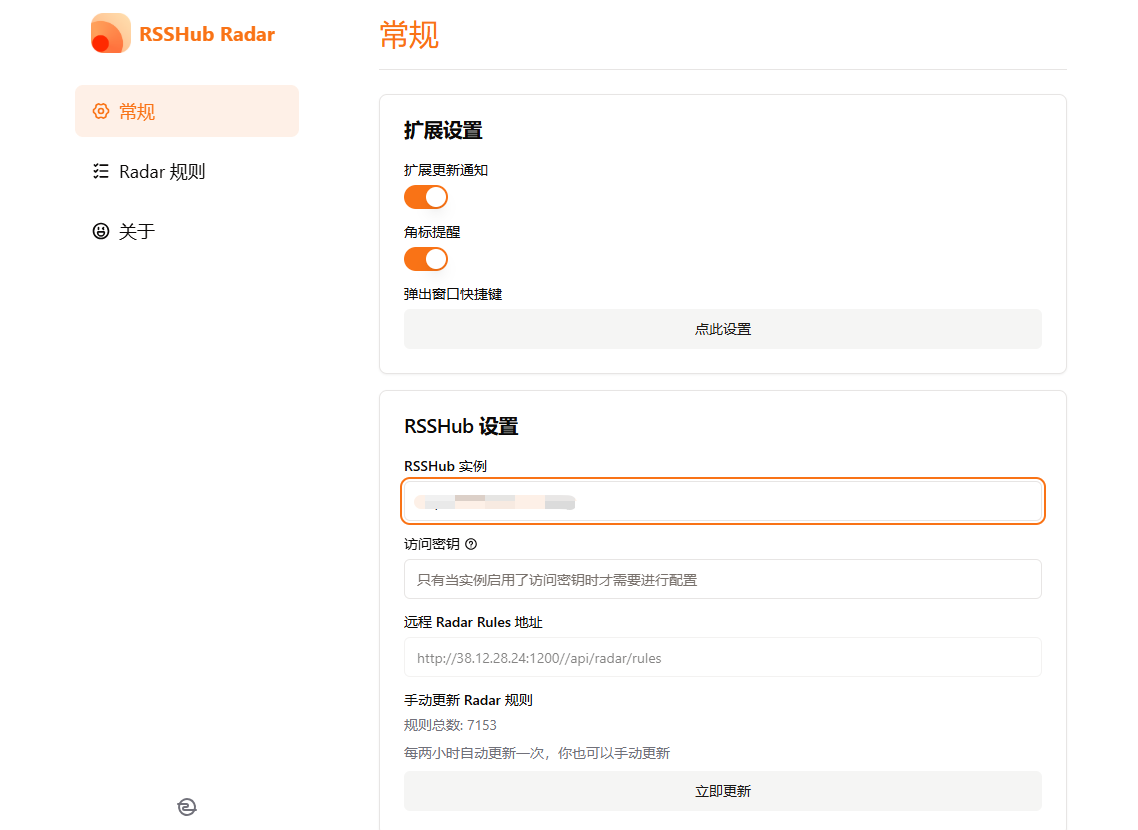This screenshot has height=830, width=1138.
Task: Click the 规则总数: 7153 text
Action: point(450,725)
